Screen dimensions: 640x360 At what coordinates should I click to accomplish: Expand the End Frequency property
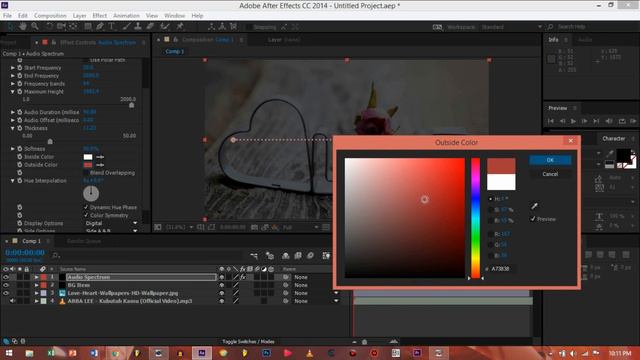[13, 76]
